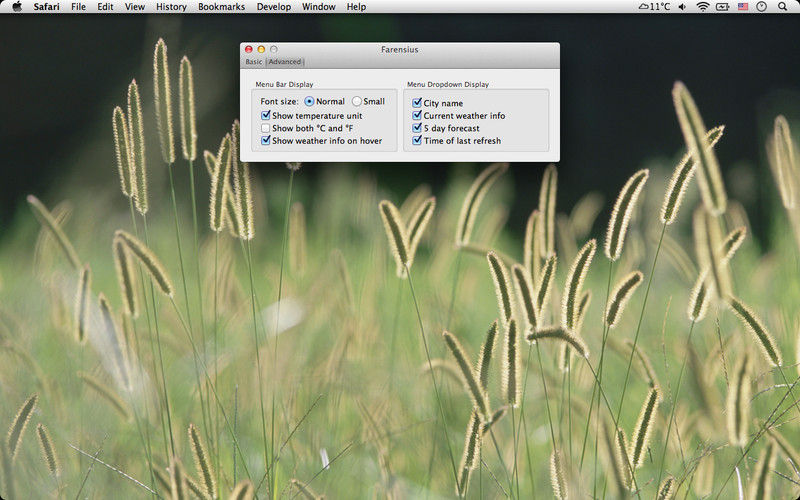Open the History menu

(171, 7)
